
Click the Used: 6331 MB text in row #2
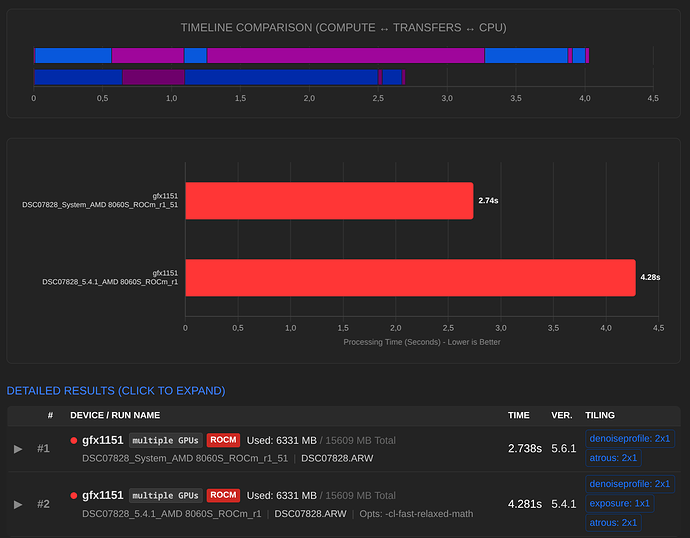282,495
